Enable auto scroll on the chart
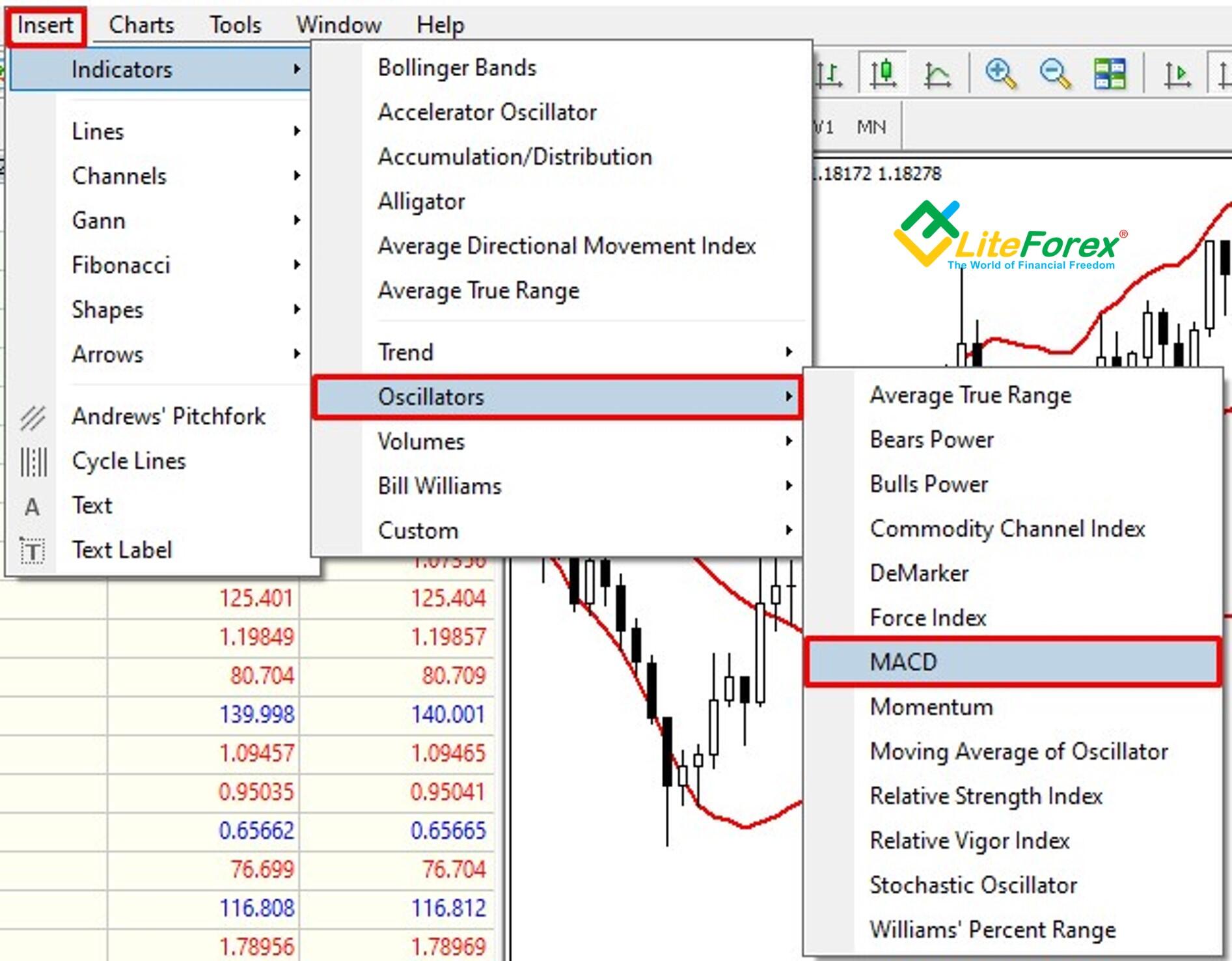 pyautogui.click(x=1178, y=74)
